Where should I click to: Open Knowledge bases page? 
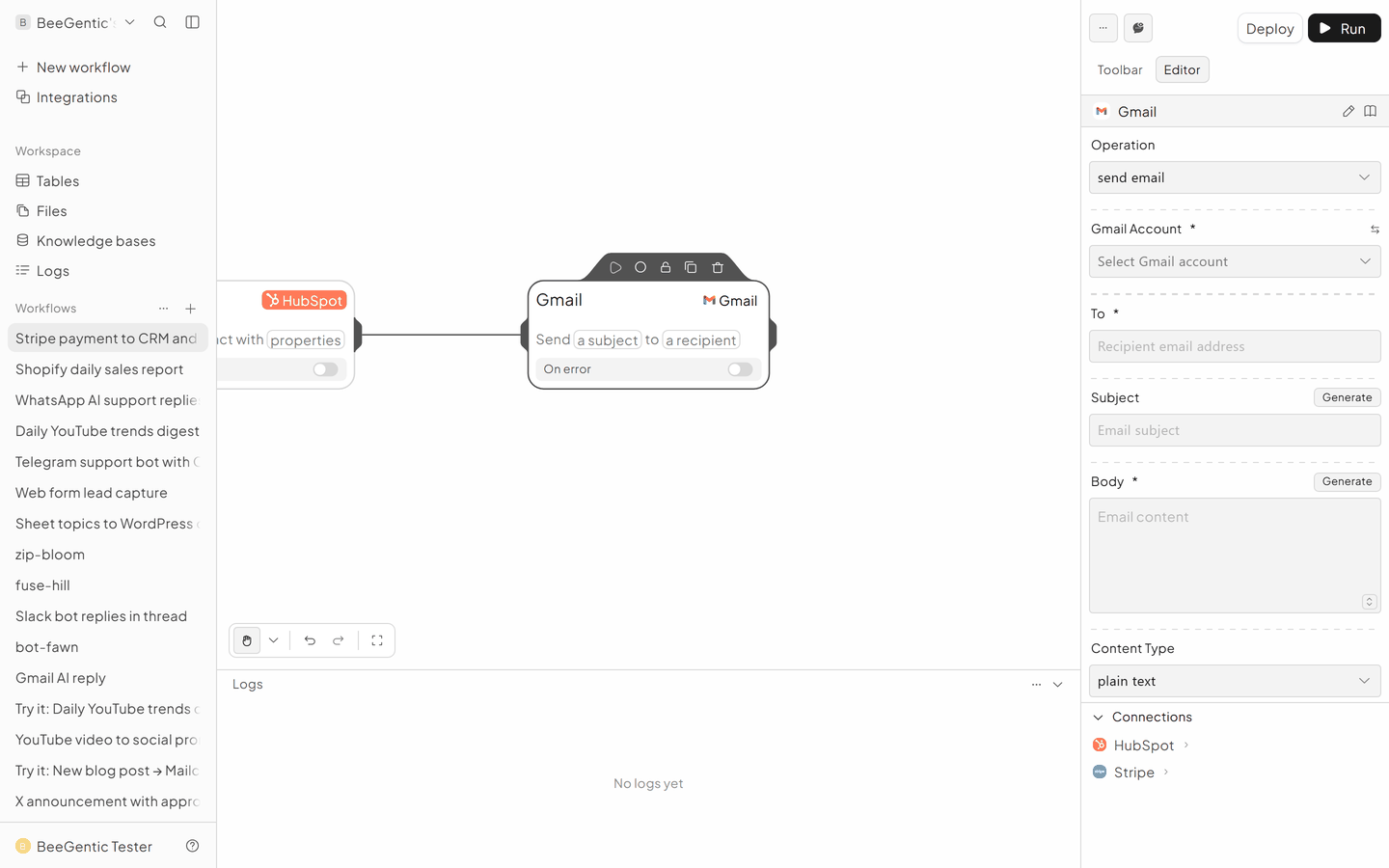(108, 241)
